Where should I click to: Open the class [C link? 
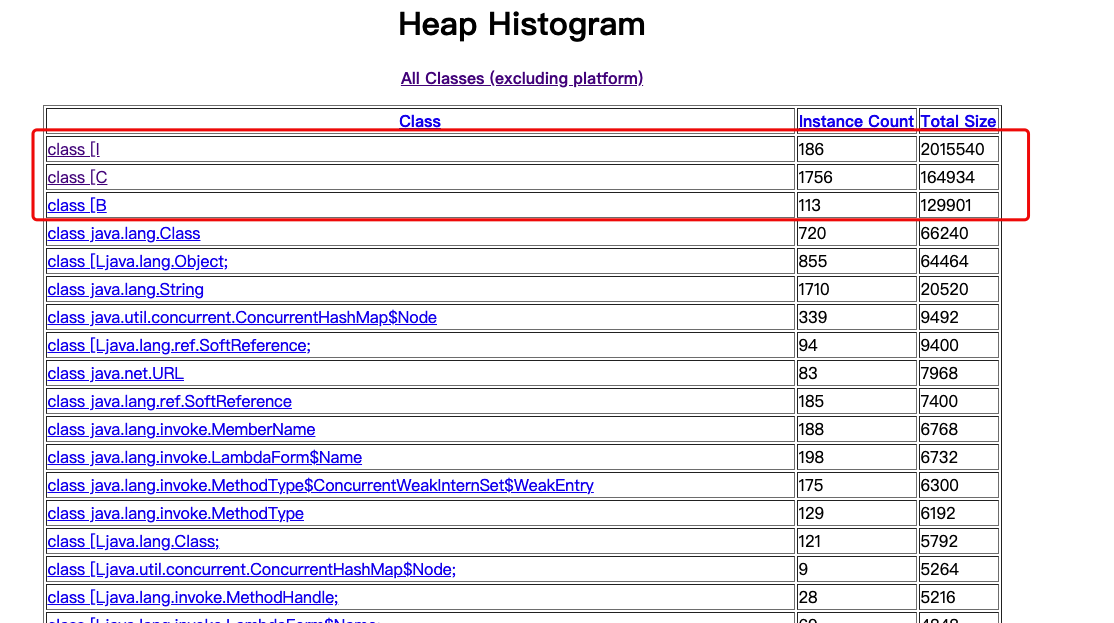77,177
